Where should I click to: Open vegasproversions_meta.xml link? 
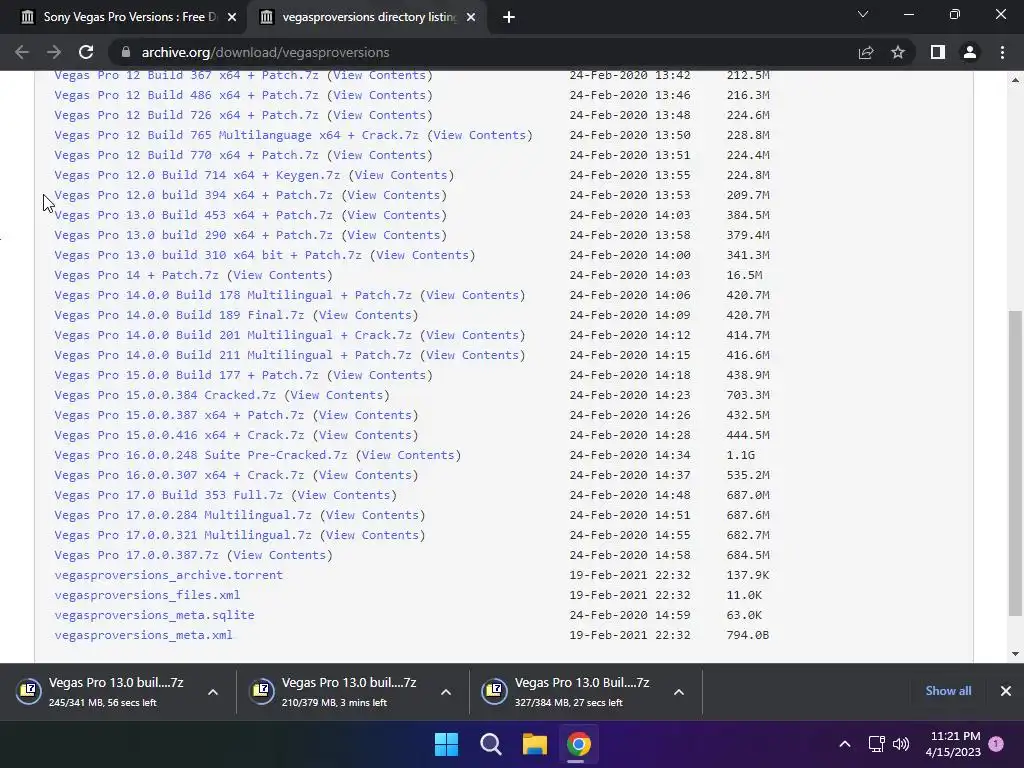tap(143, 635)
